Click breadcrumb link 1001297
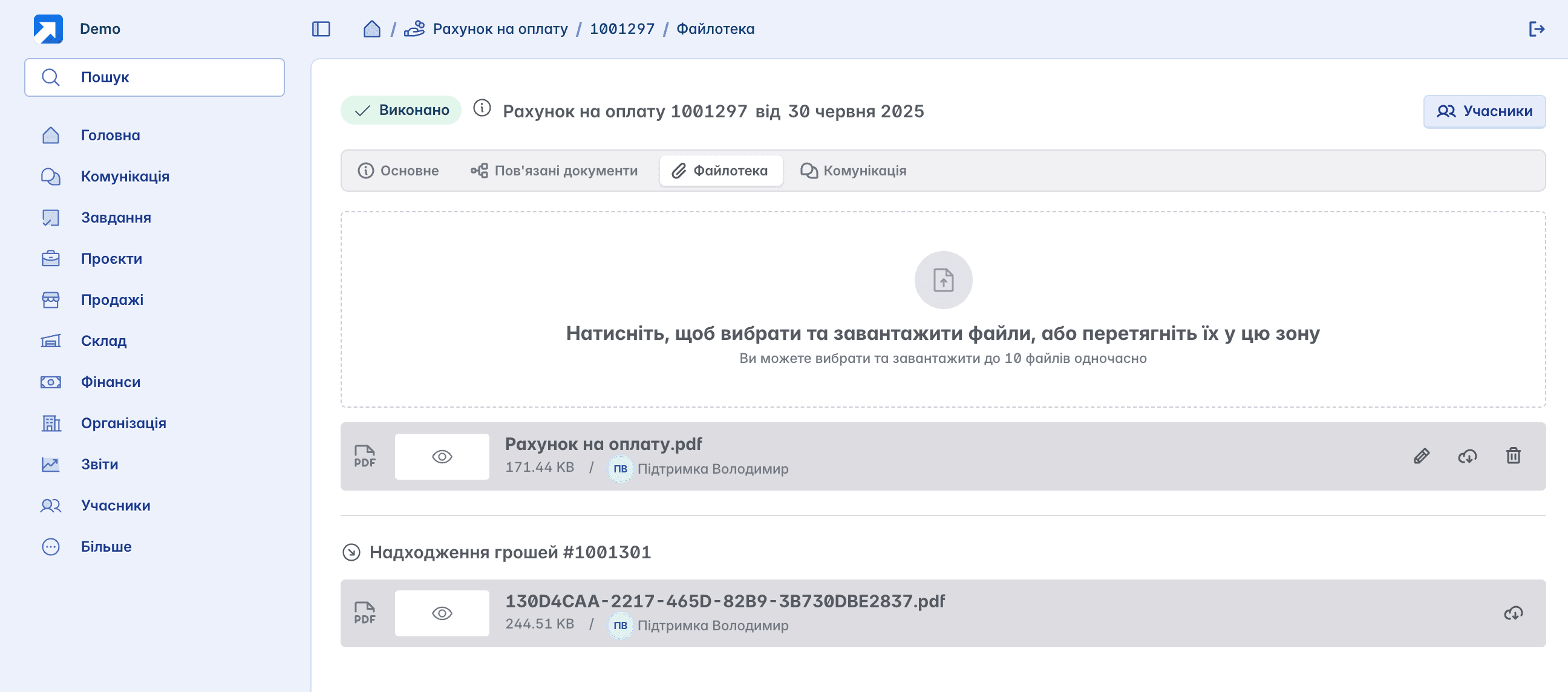The image size is (1568, 692). point(622,28)
